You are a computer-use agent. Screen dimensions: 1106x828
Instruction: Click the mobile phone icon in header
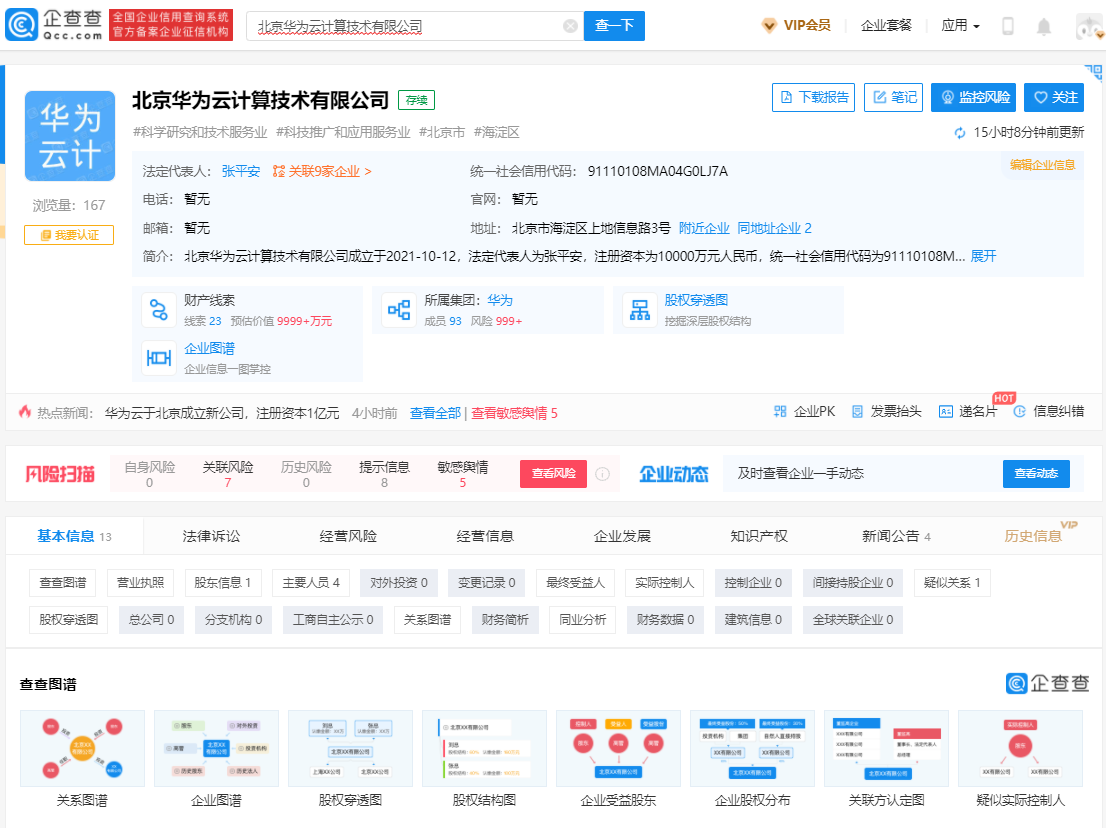tap(1008, 26)
